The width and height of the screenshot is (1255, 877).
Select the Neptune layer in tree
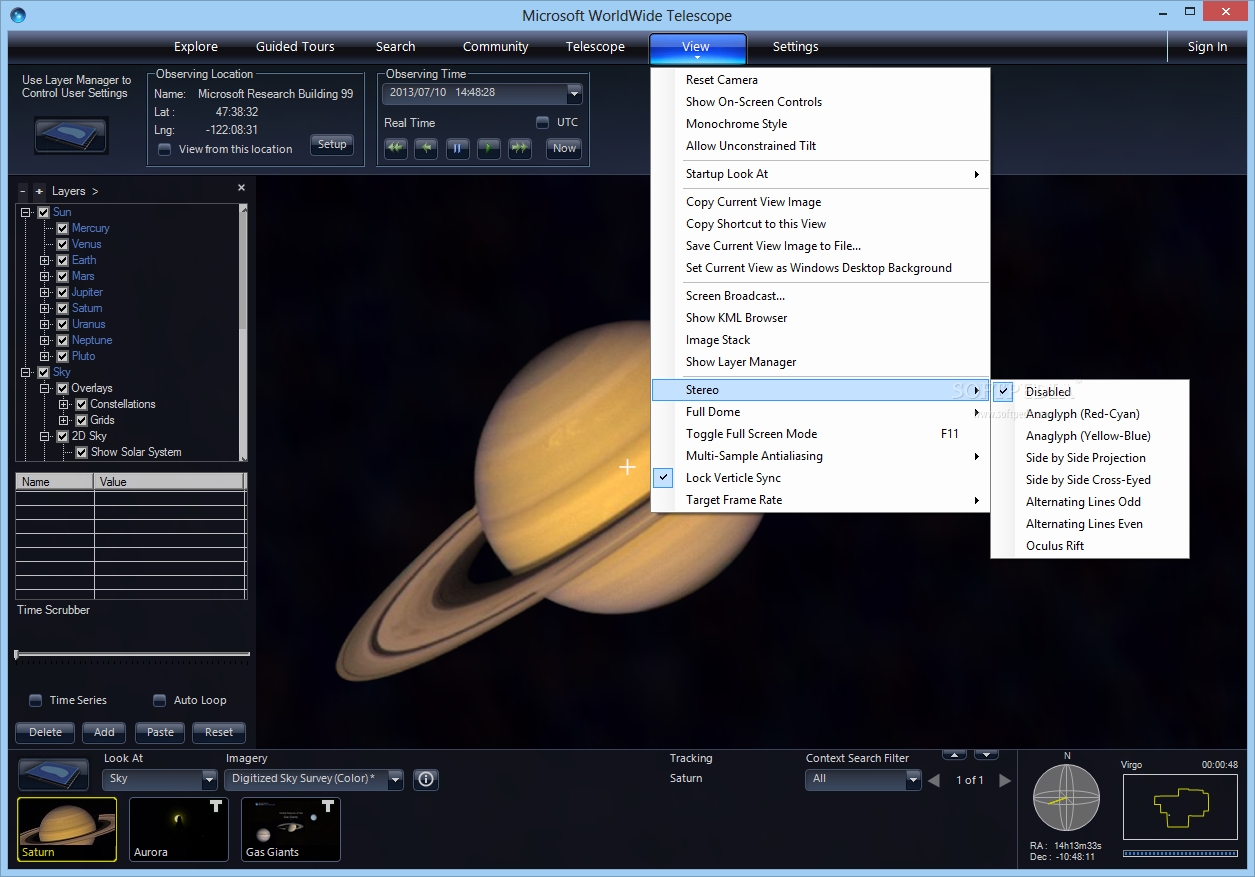[92, 340]
